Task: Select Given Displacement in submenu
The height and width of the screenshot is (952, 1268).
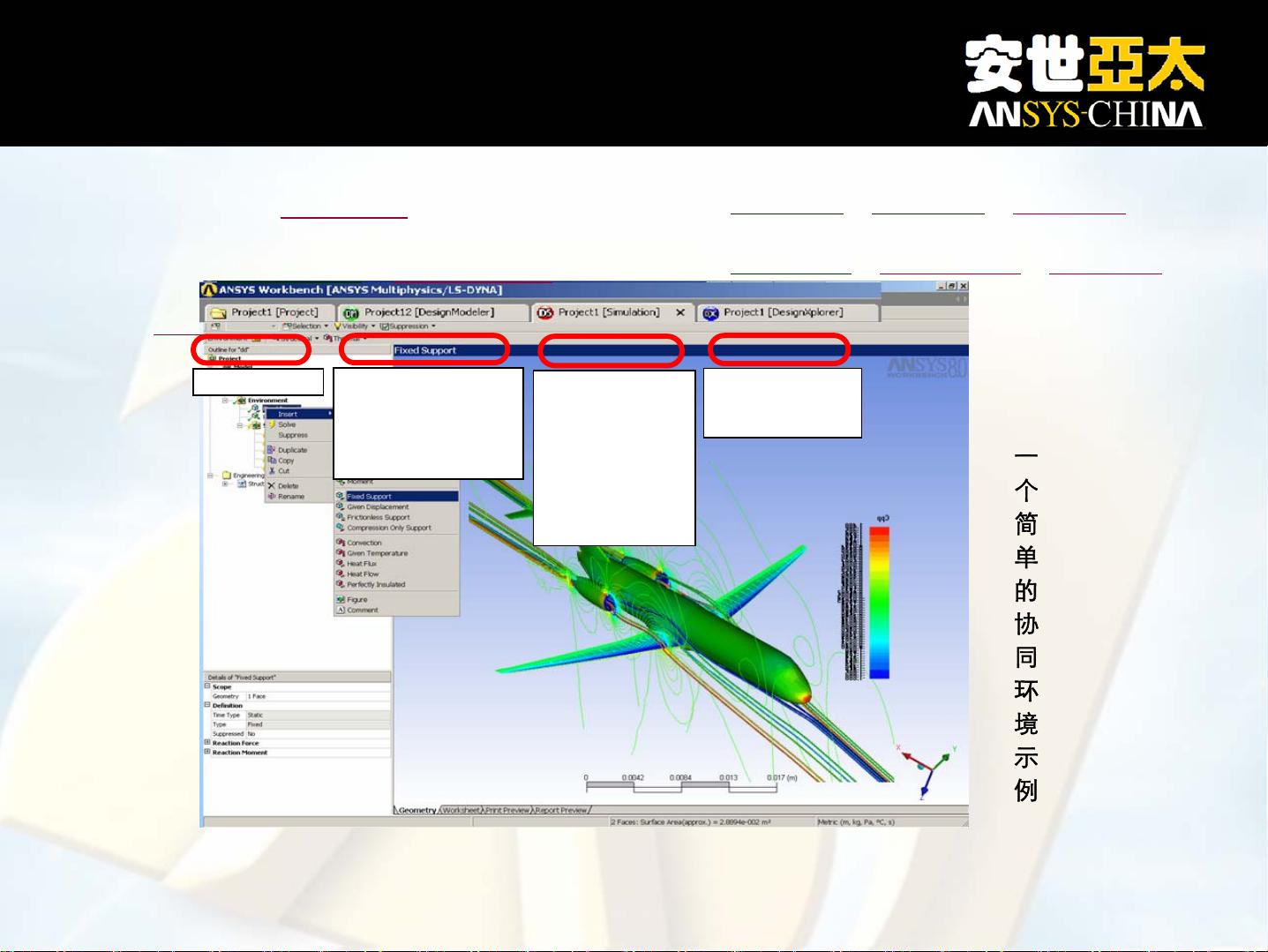Action: click(396, 507)
